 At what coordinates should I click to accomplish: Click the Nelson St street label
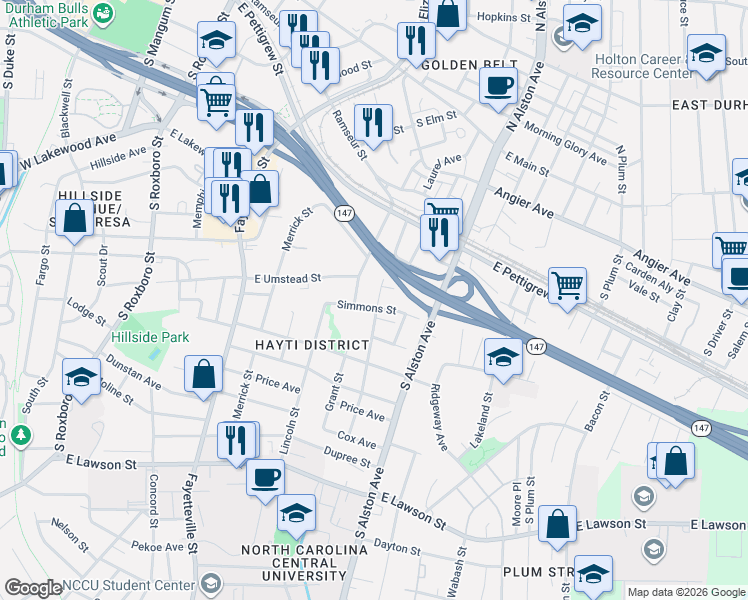(70, 536)
